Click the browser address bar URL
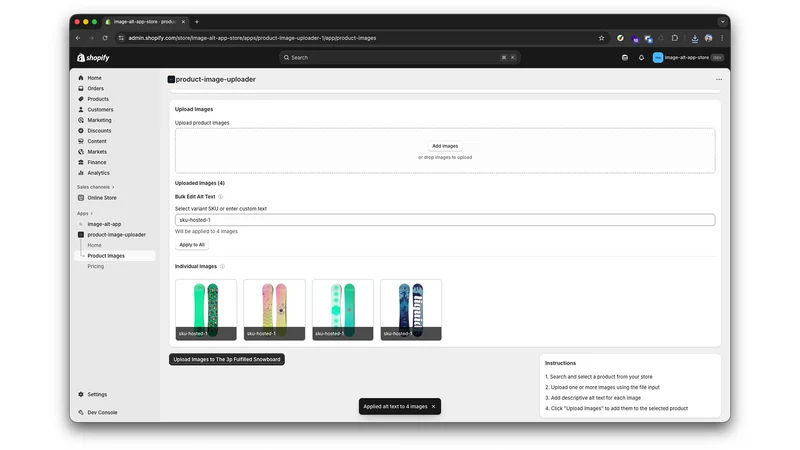 [x=252, y=38]
